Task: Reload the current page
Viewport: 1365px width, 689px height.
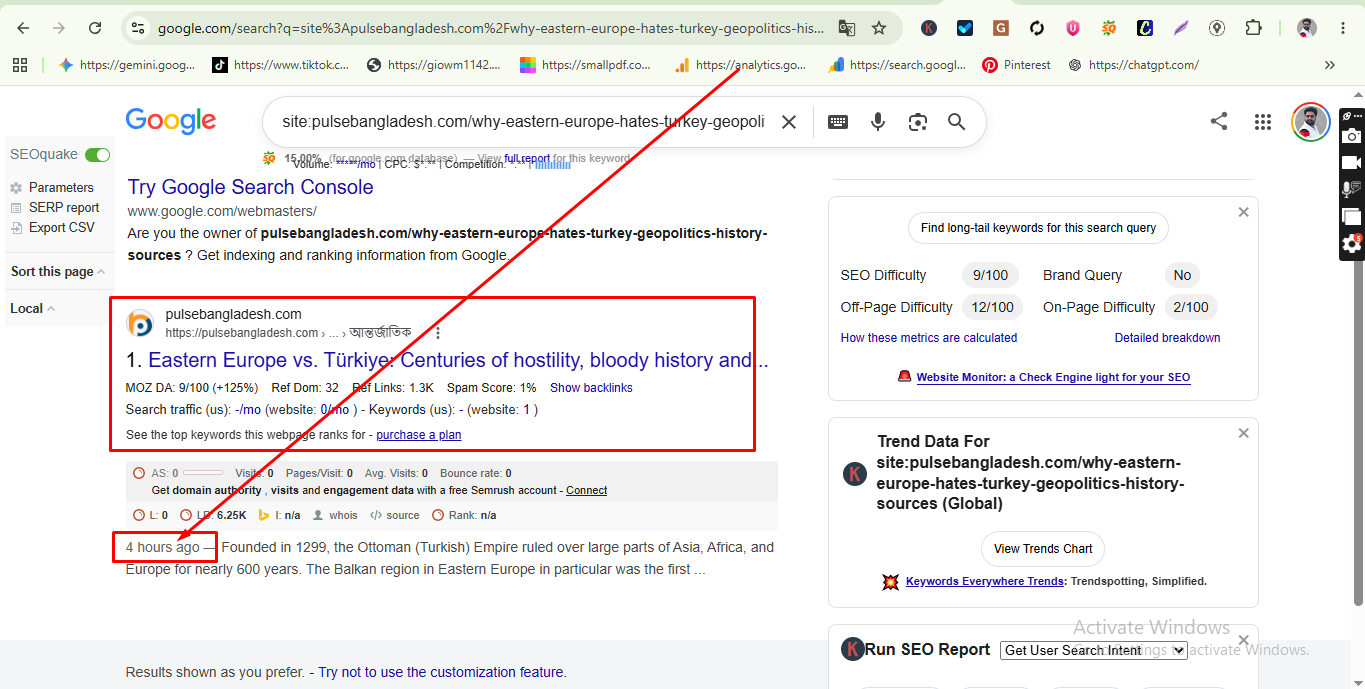Action: 95,28
